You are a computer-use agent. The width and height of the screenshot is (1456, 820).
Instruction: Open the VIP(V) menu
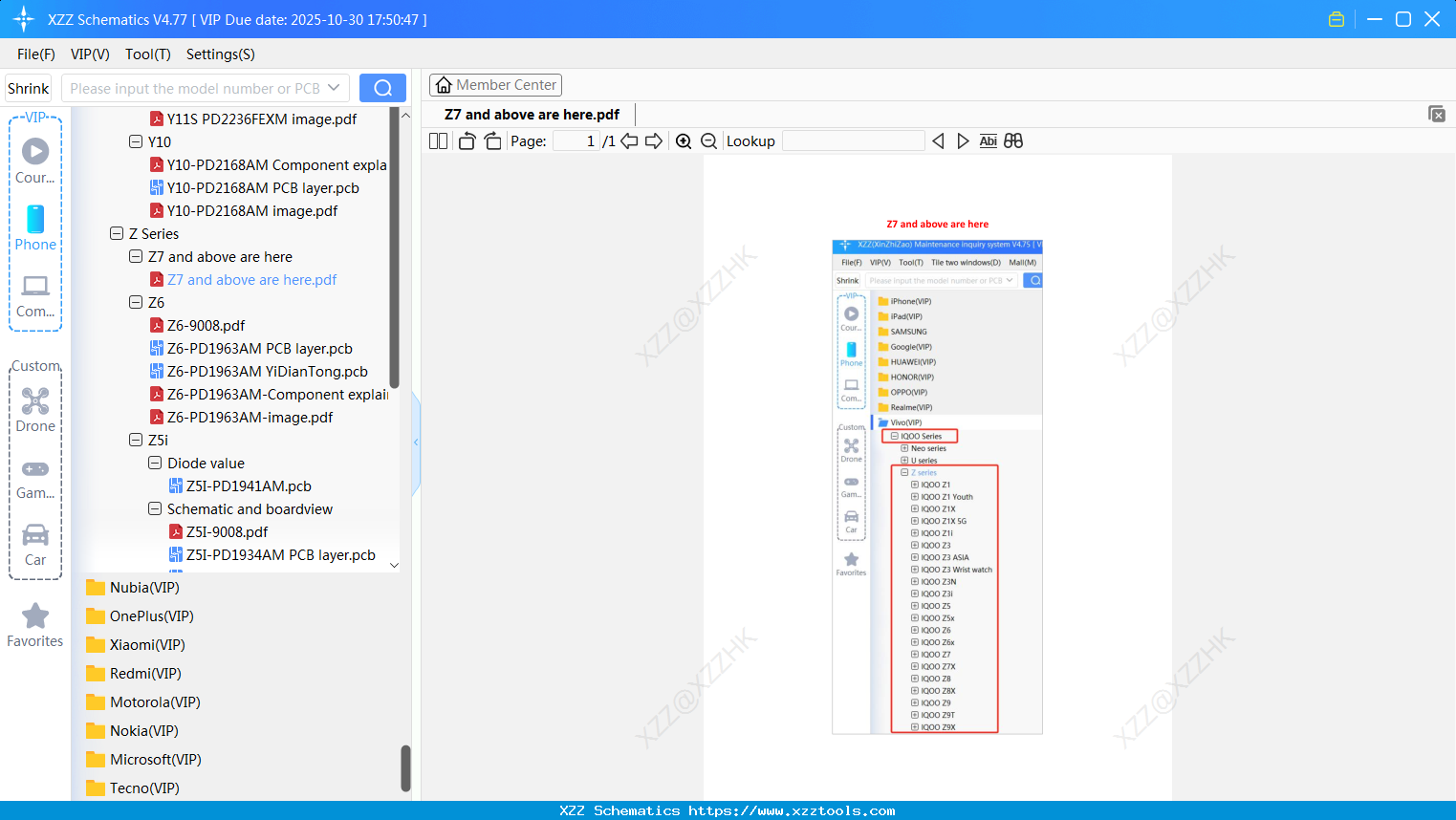[90, 54]
